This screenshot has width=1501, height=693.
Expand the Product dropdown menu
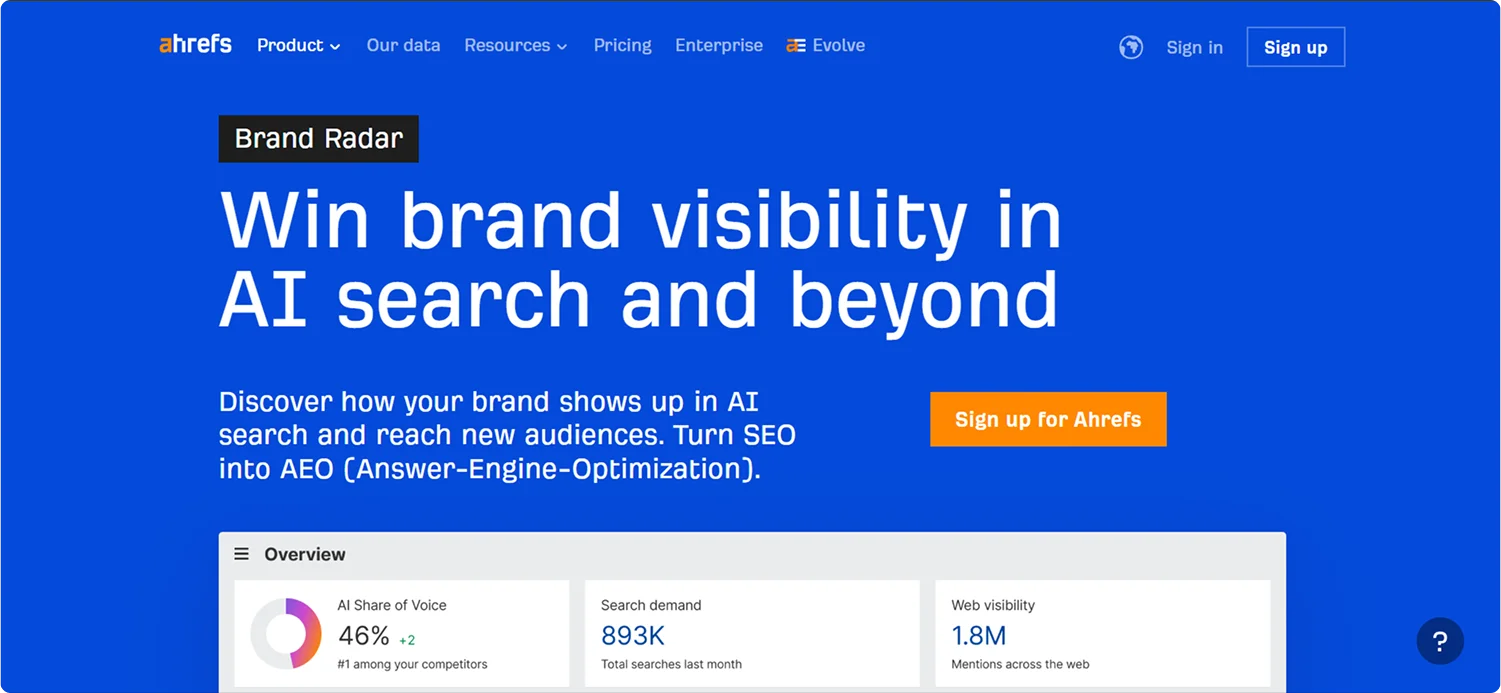point(299,46)
